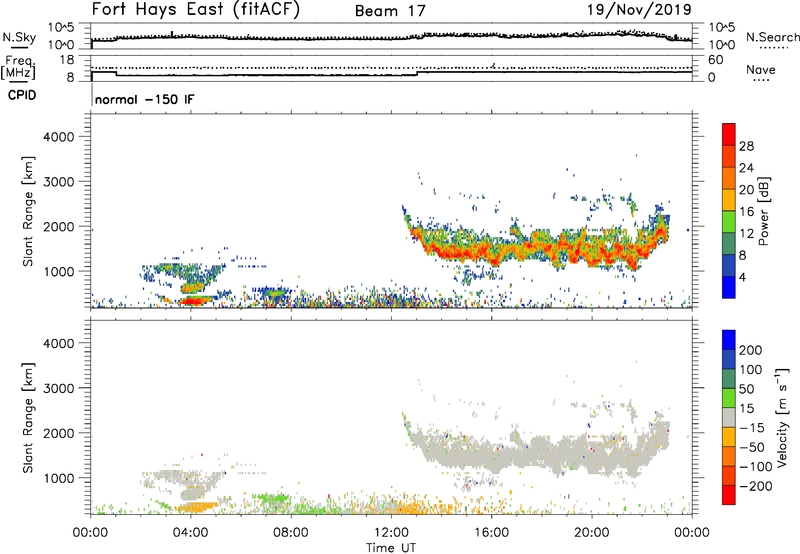
Task: Click the '50' label on Velocity colorbar
Action: point(746,389)
